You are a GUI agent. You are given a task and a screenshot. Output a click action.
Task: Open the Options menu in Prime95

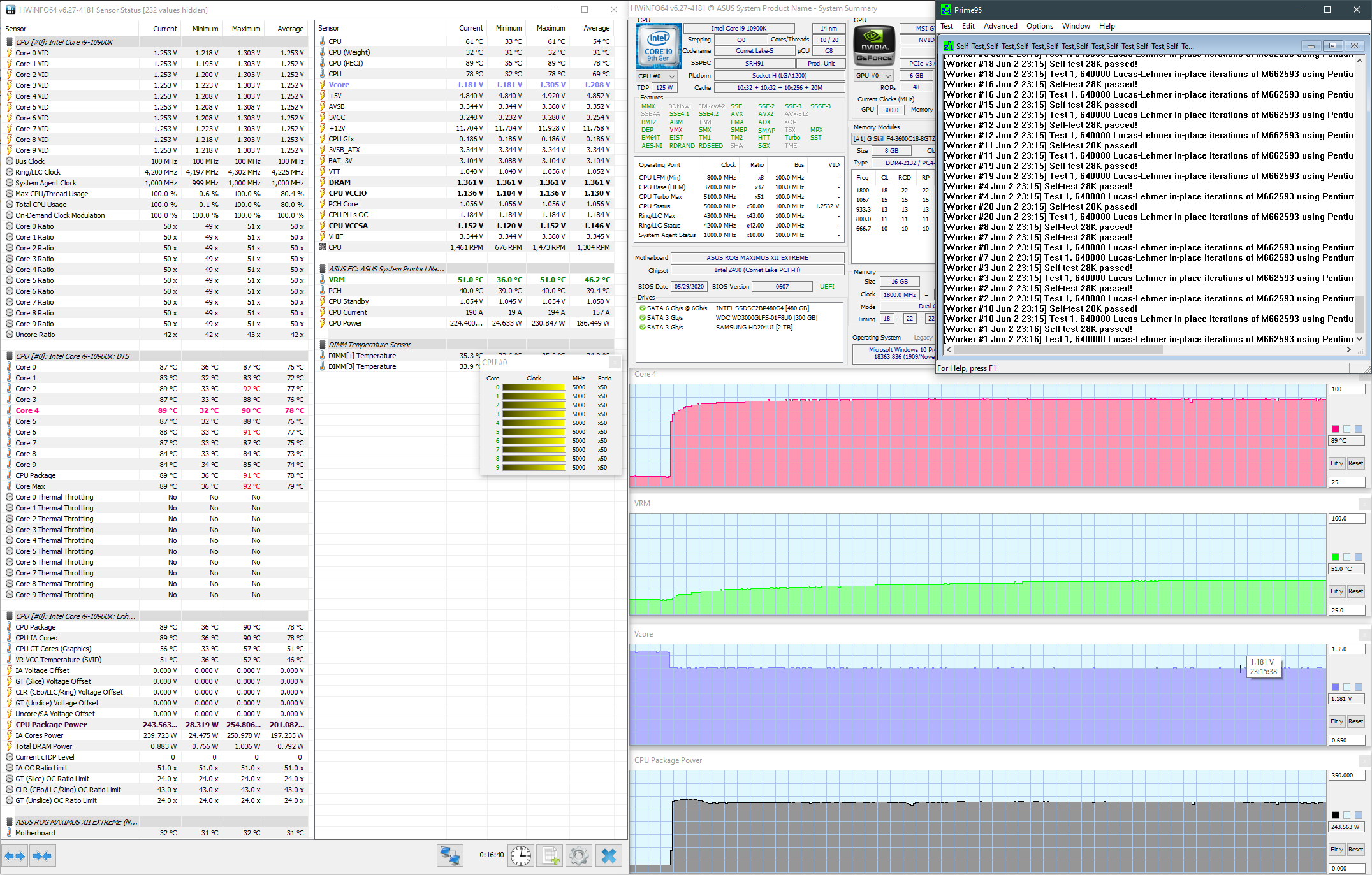coord(1039,26)
